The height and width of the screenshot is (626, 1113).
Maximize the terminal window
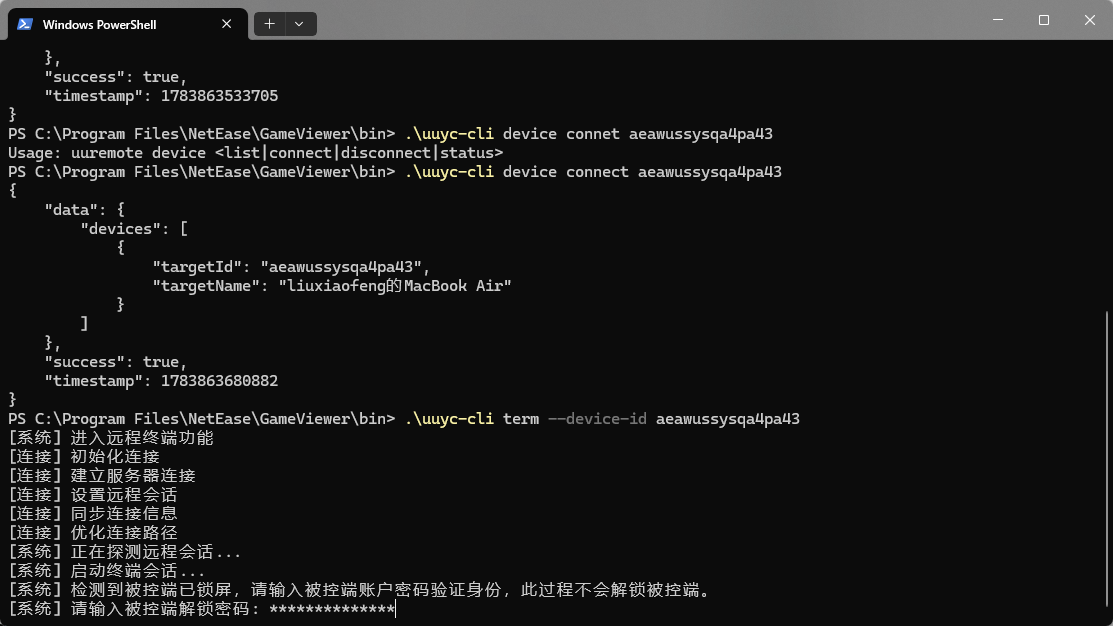coord(1043,20)
